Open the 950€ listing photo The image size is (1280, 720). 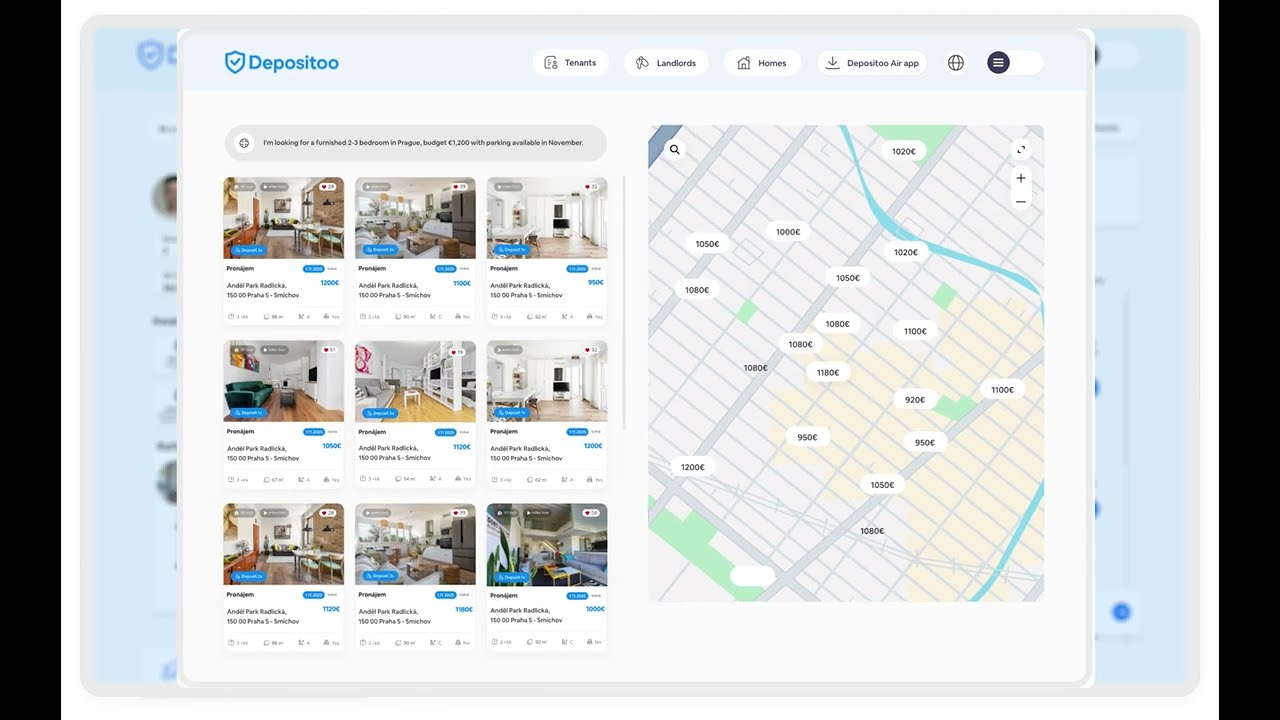point(547,219)
